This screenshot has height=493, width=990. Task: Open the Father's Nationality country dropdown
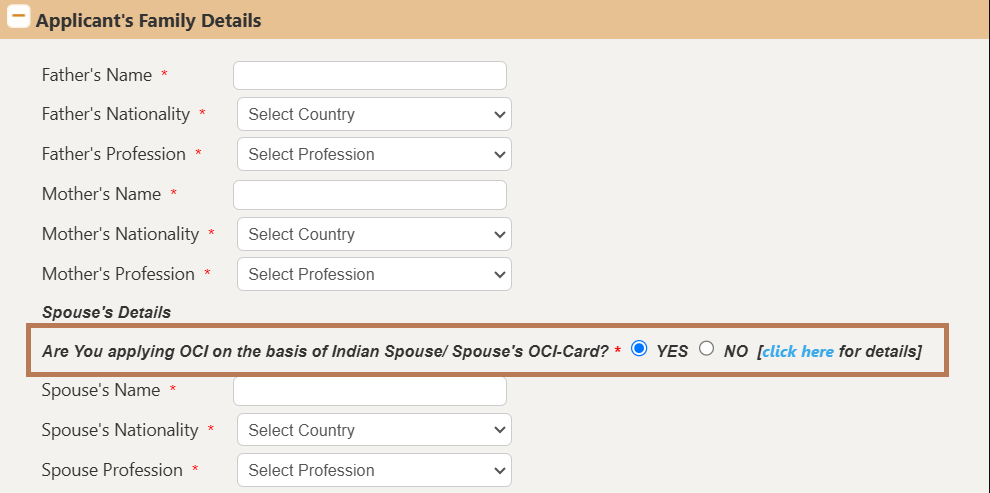point(374,114)
